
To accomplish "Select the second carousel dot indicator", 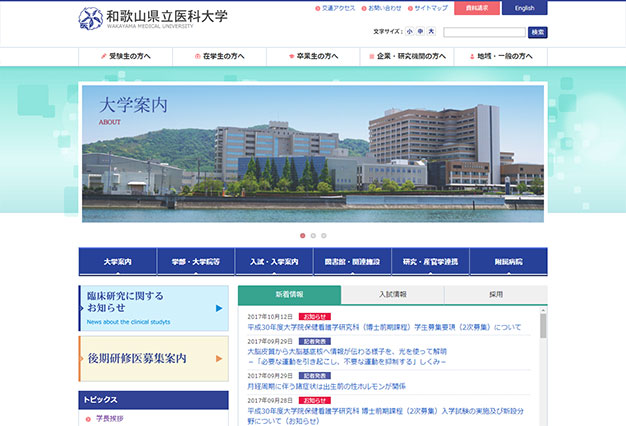I will (312, 236).
